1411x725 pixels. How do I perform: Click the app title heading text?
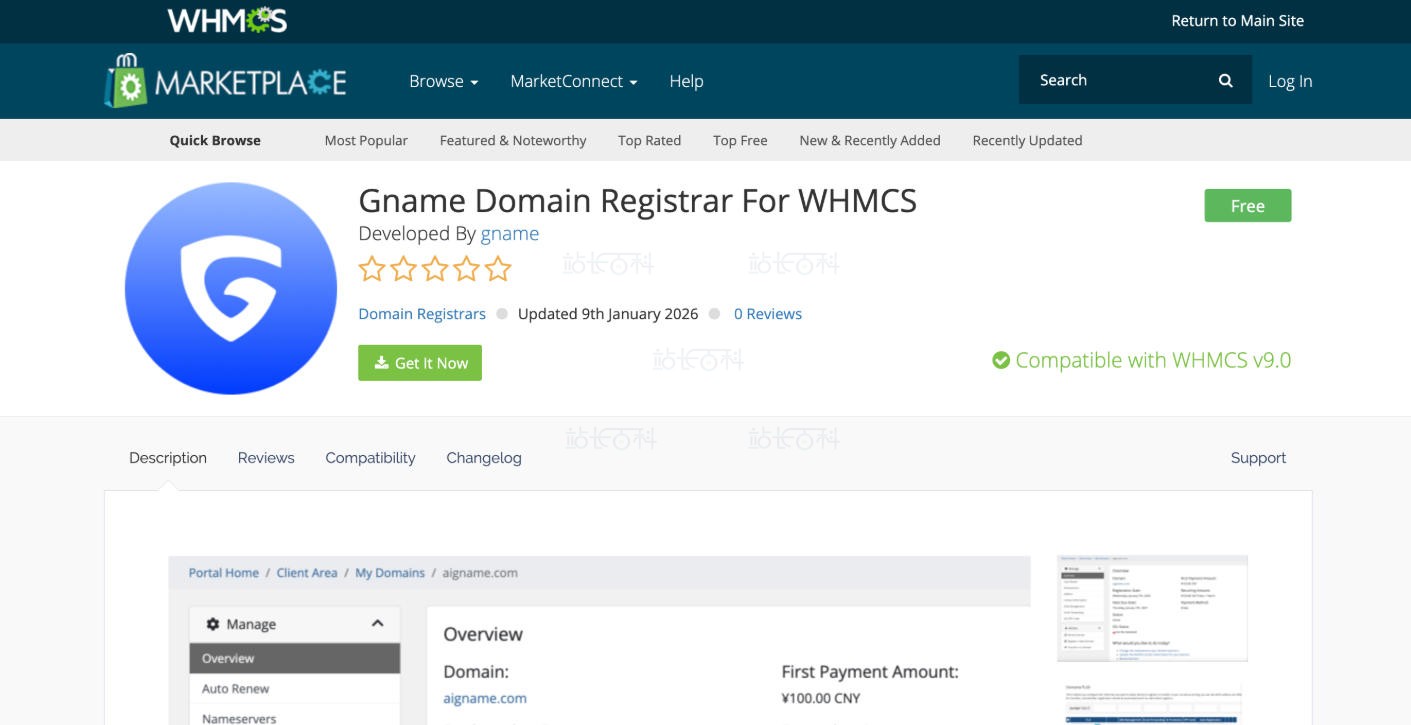pos(637,201)
